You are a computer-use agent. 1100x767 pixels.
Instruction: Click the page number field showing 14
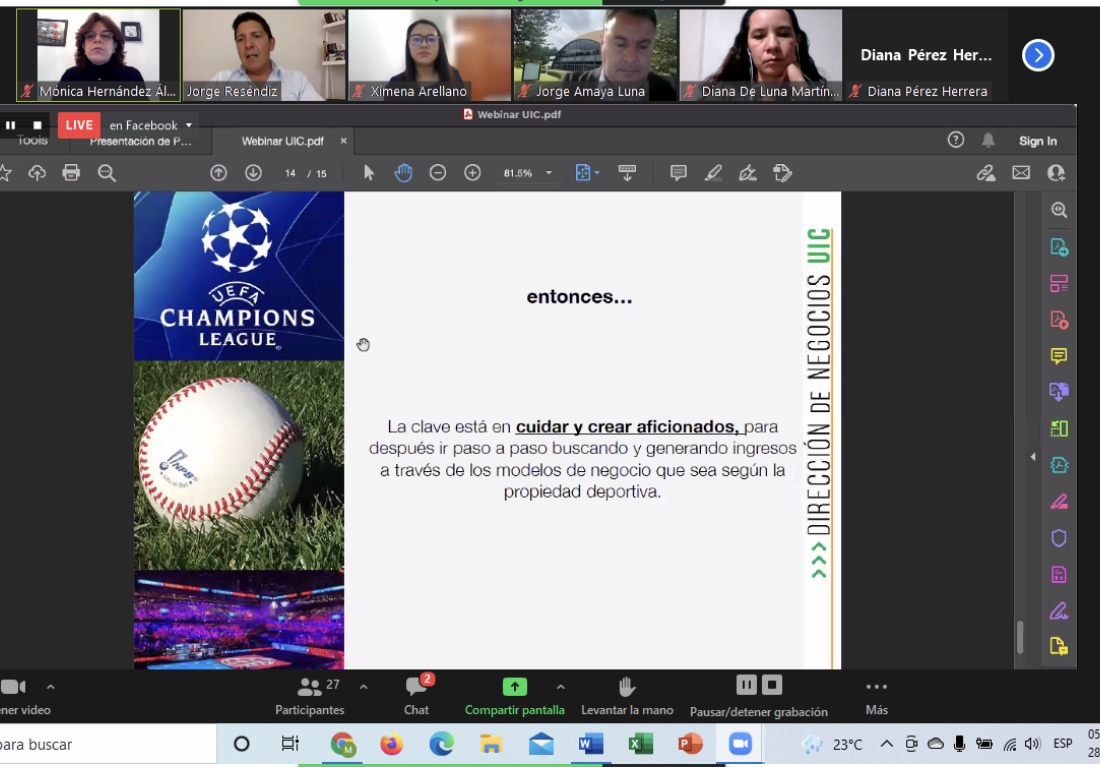pyautogui.click(x=290, y=173)
